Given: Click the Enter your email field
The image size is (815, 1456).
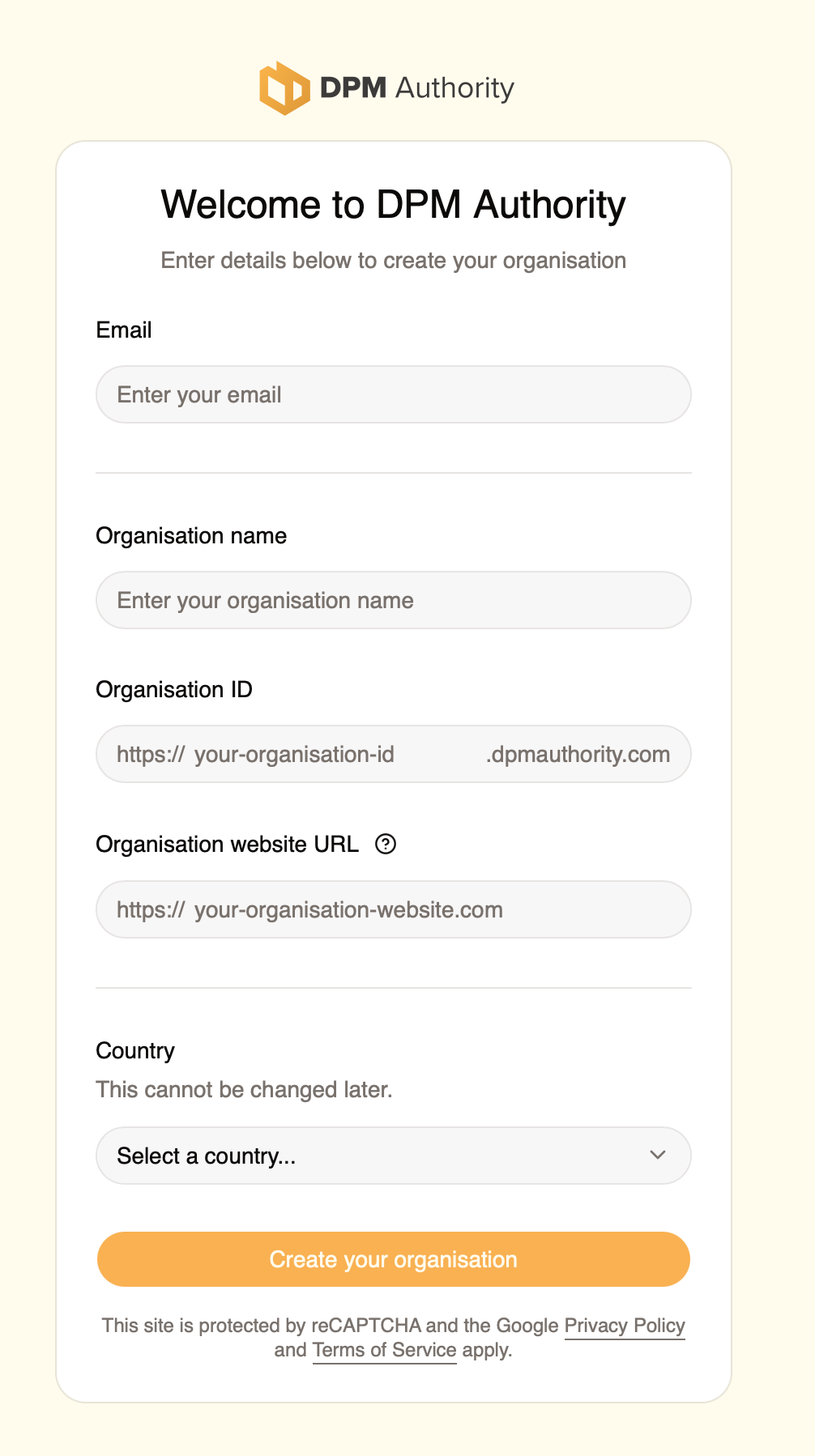Looking at the screenshot, I should [393, 394].
